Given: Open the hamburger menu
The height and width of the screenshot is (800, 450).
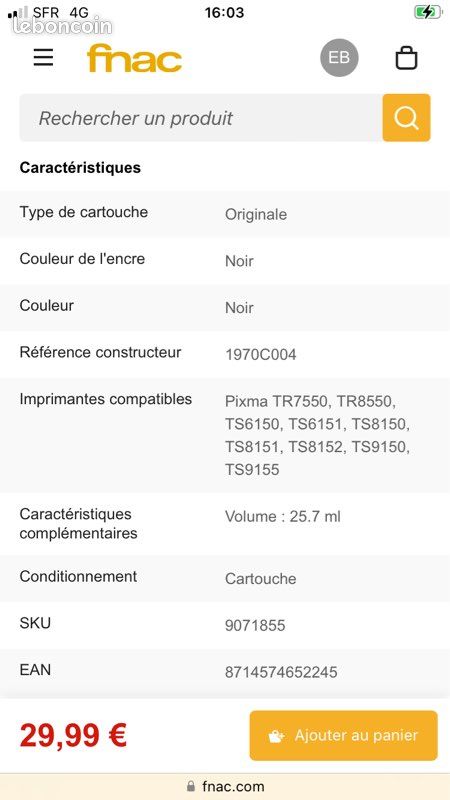Looking at the screenshot, I should (43, 57).
